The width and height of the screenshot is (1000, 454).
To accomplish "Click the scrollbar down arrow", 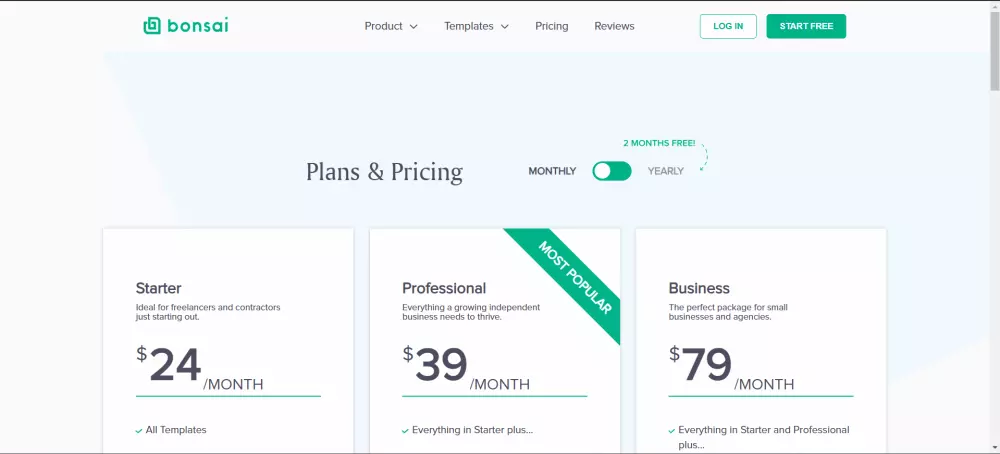I will [x=992, y=447].
